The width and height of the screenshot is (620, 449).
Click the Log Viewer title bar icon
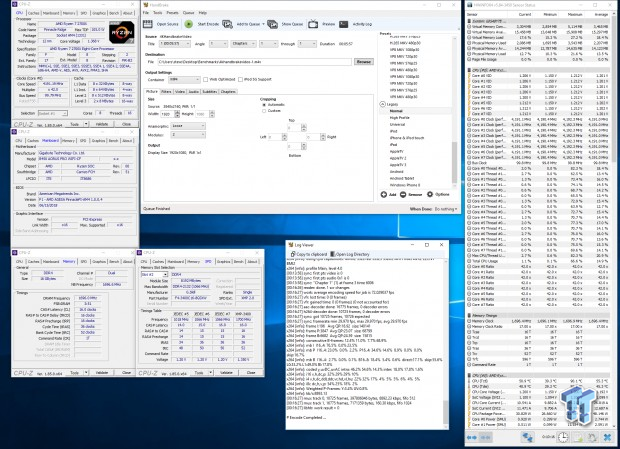point(291,245)
